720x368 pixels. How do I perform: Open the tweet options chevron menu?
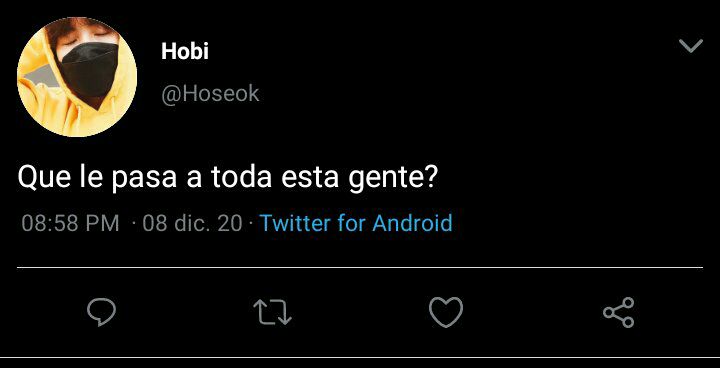(x=691, y=46)
